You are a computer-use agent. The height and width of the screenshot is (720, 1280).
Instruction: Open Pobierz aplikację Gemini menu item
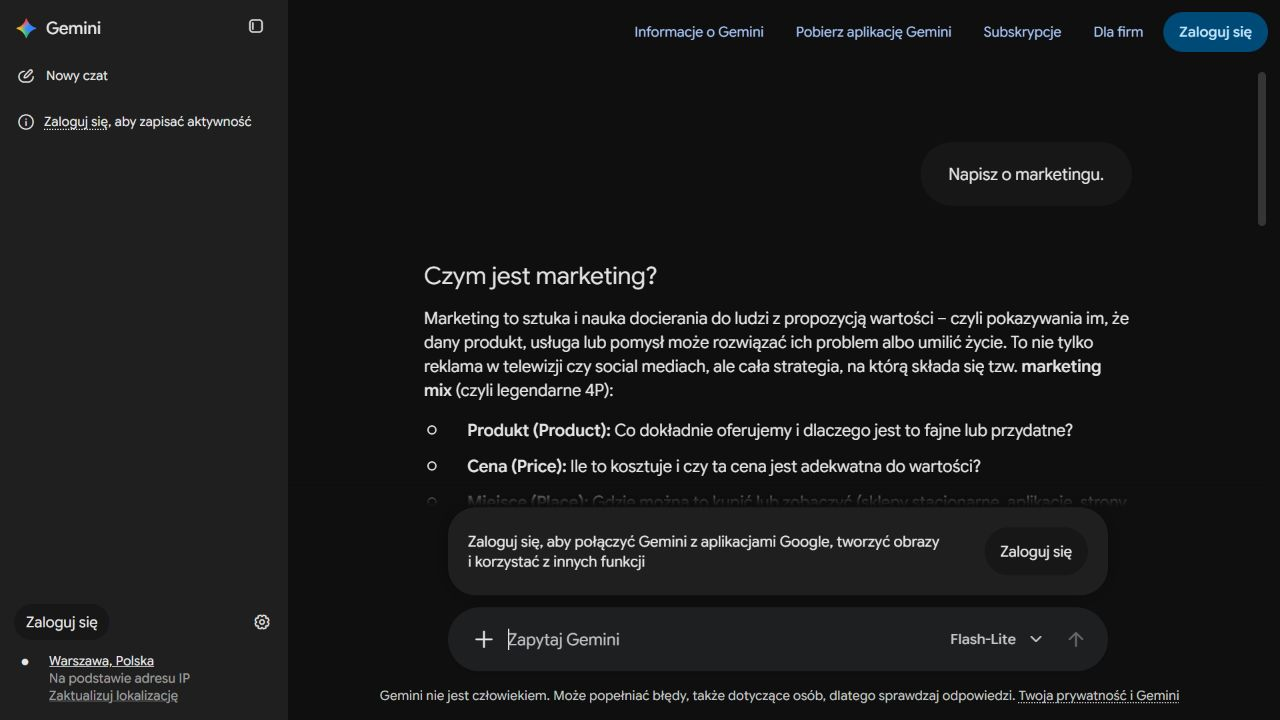coord(874,32)
